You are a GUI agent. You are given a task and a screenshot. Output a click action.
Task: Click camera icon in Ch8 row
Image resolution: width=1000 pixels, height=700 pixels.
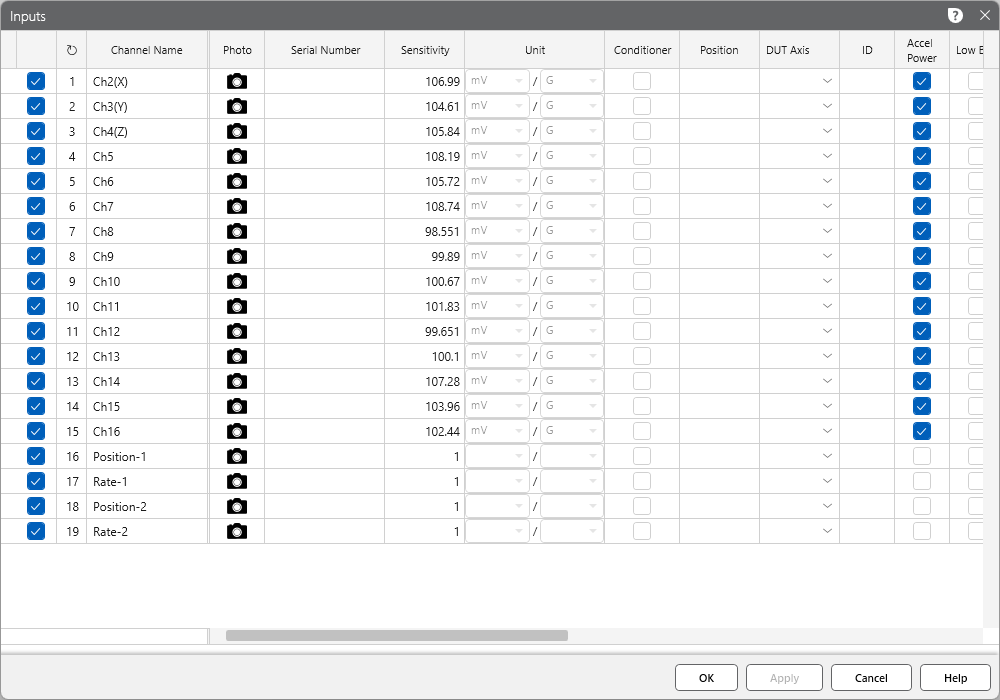236,231
